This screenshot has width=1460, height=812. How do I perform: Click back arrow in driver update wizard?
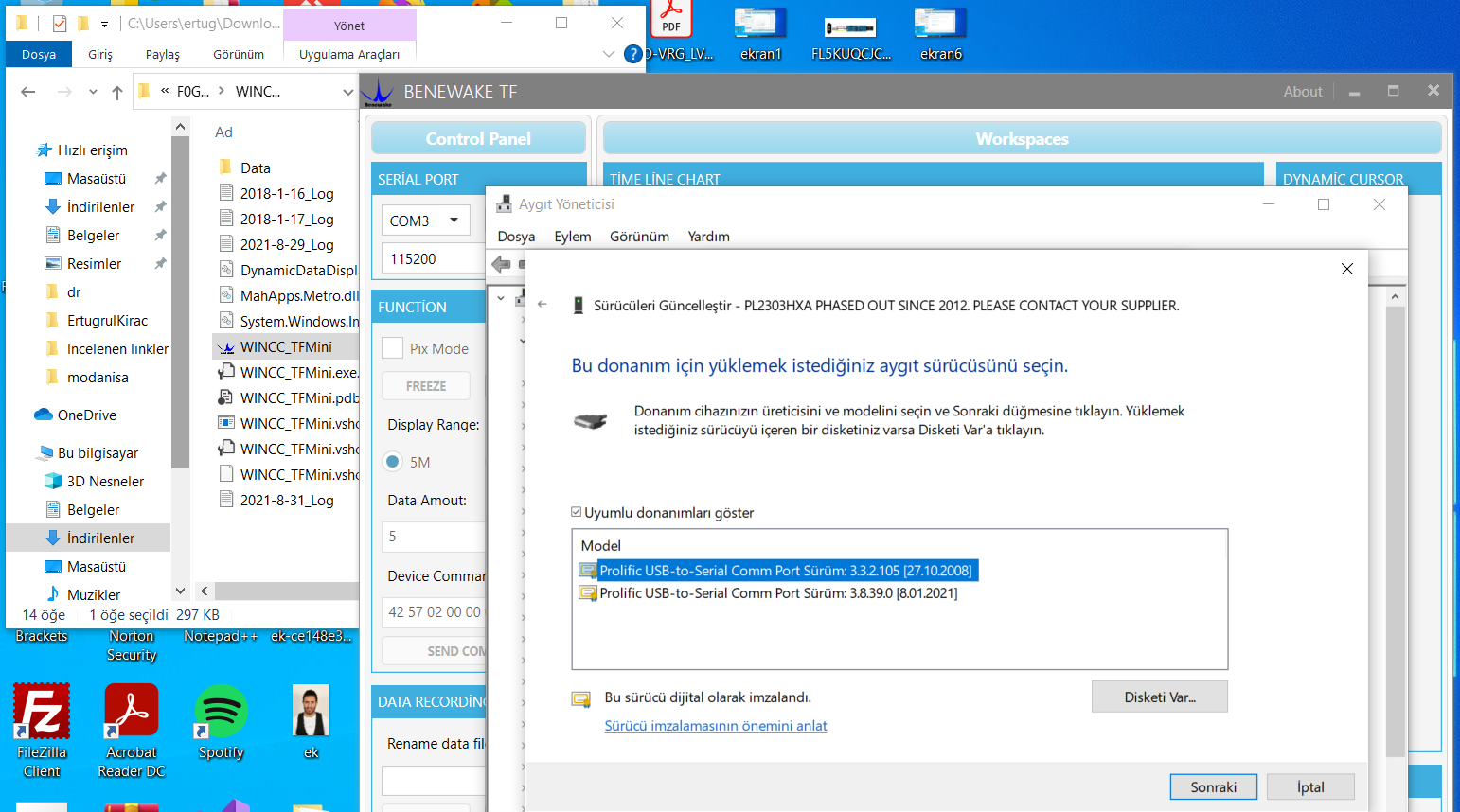[543, 305]
